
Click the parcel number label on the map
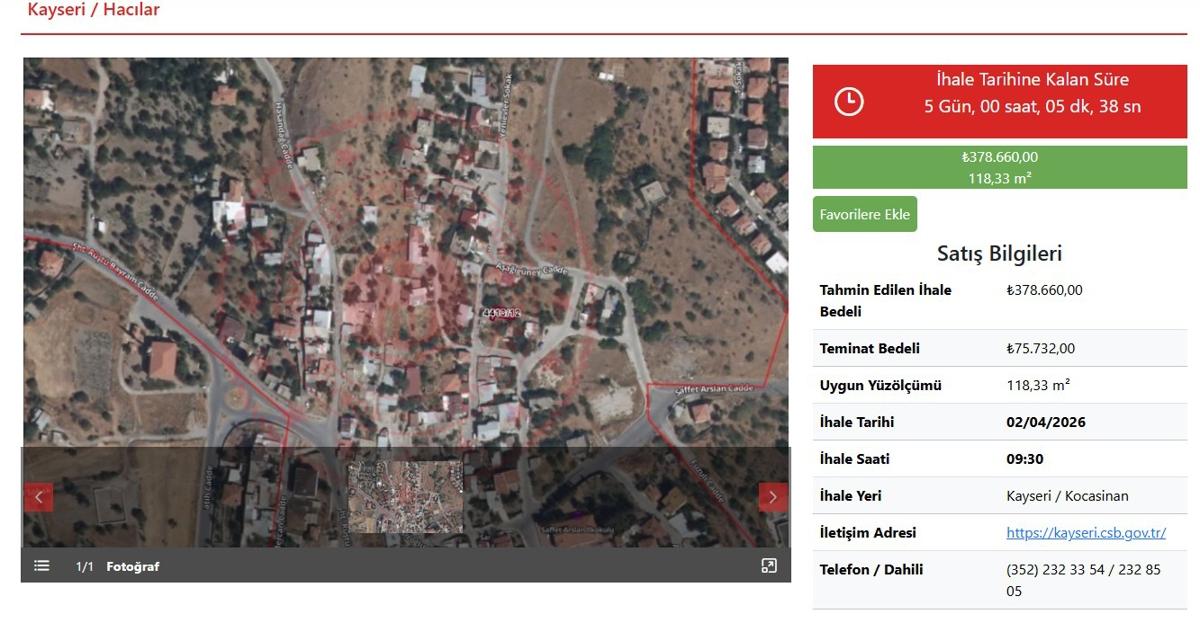(501, 313)
